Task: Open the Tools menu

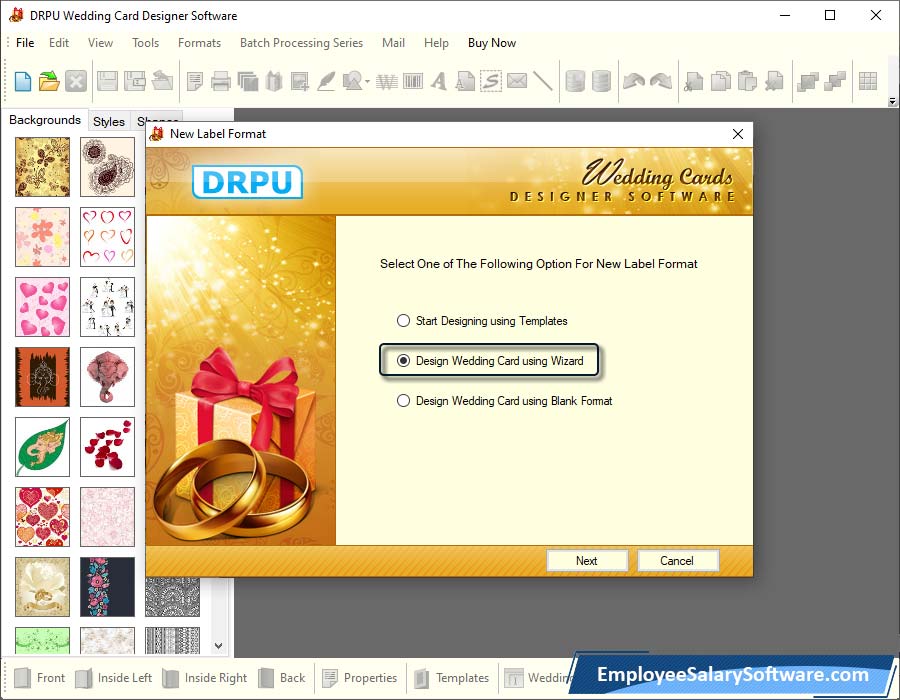Action: 145,43
